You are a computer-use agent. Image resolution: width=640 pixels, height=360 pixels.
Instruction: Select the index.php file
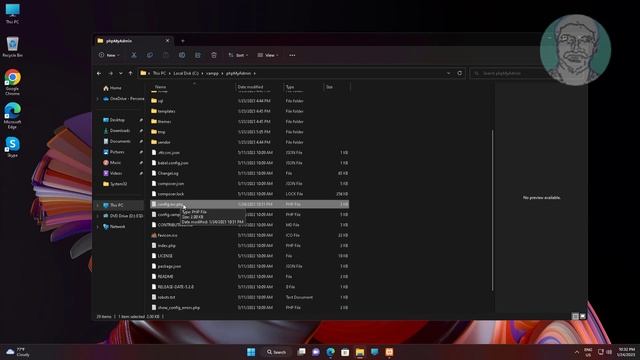(x=249, y=245)
